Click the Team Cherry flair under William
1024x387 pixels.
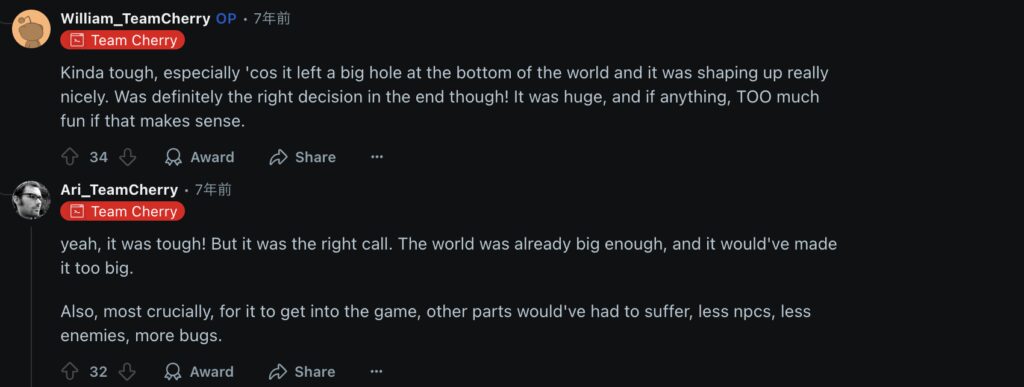tap(123, 40)
